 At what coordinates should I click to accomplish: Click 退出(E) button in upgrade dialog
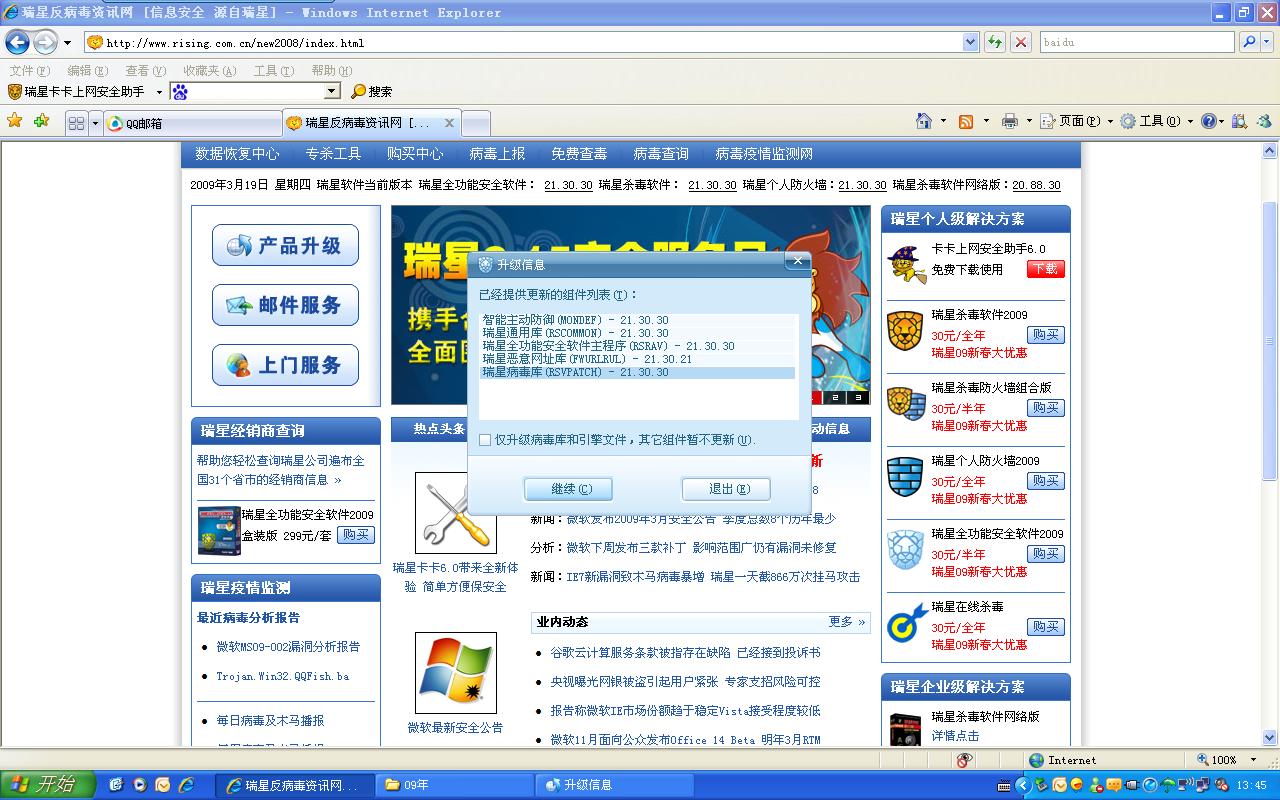click(726, 489)
